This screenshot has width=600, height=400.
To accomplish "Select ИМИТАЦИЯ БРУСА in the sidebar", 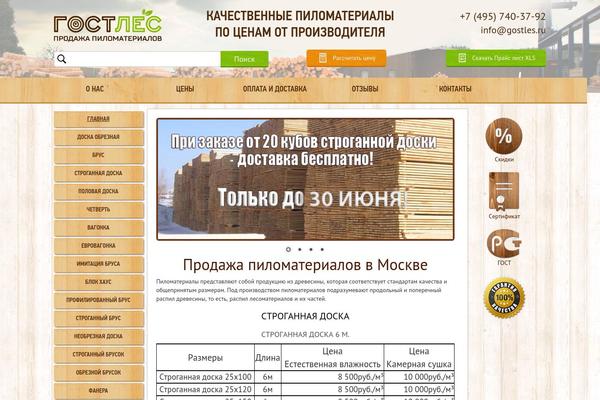I will [x=99, y=264].
